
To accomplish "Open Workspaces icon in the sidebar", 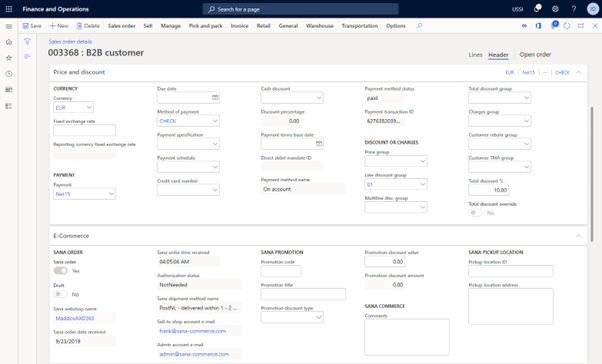I will point(9,89).
